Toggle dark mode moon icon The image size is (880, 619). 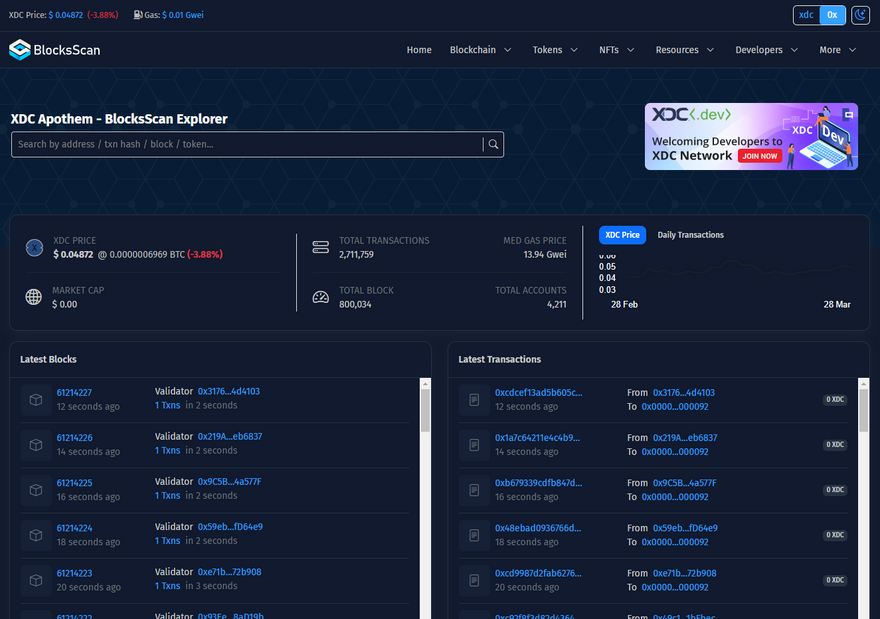(x=860, y=15)
